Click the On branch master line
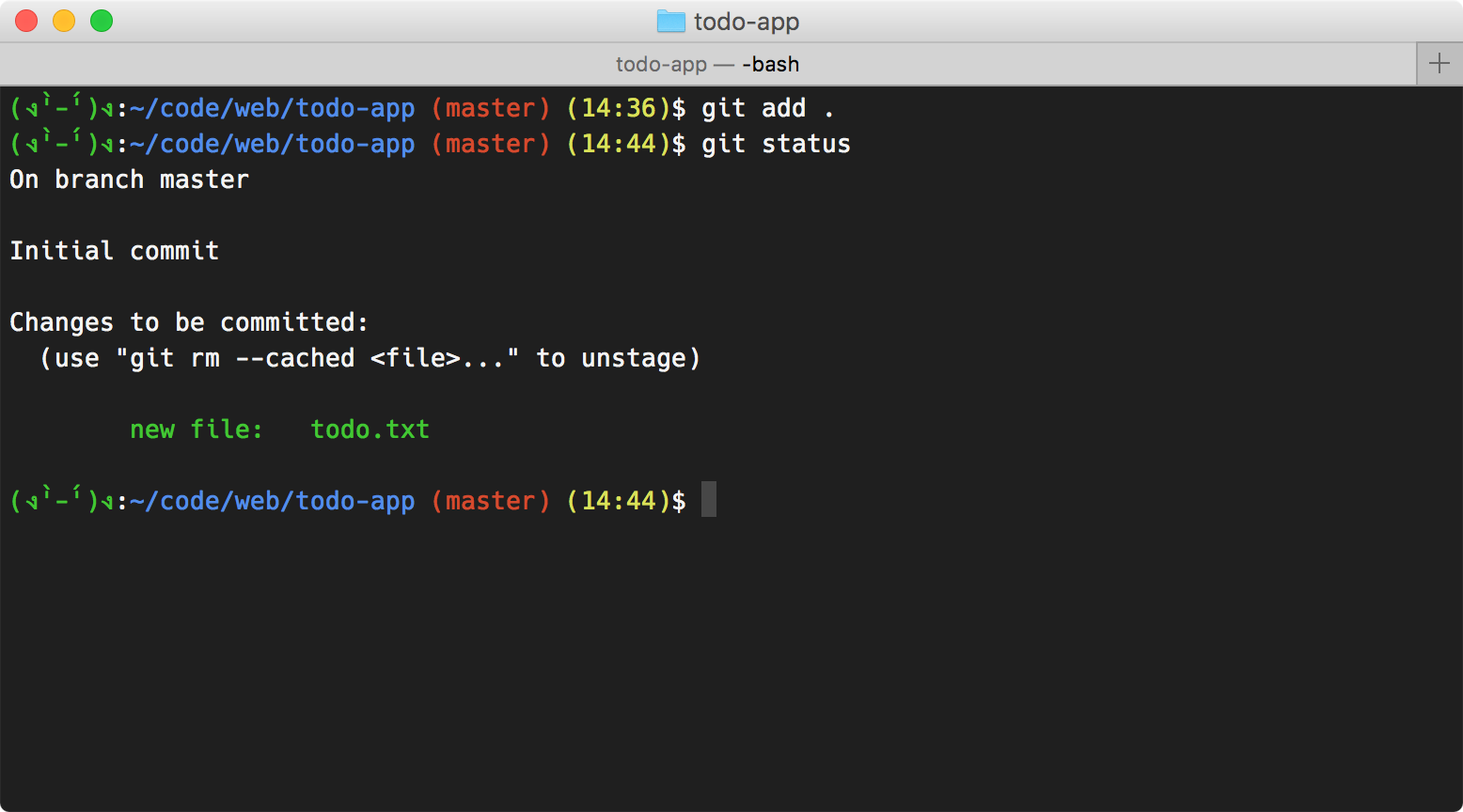Screen dimensions: 1463x812 point(129,179)
